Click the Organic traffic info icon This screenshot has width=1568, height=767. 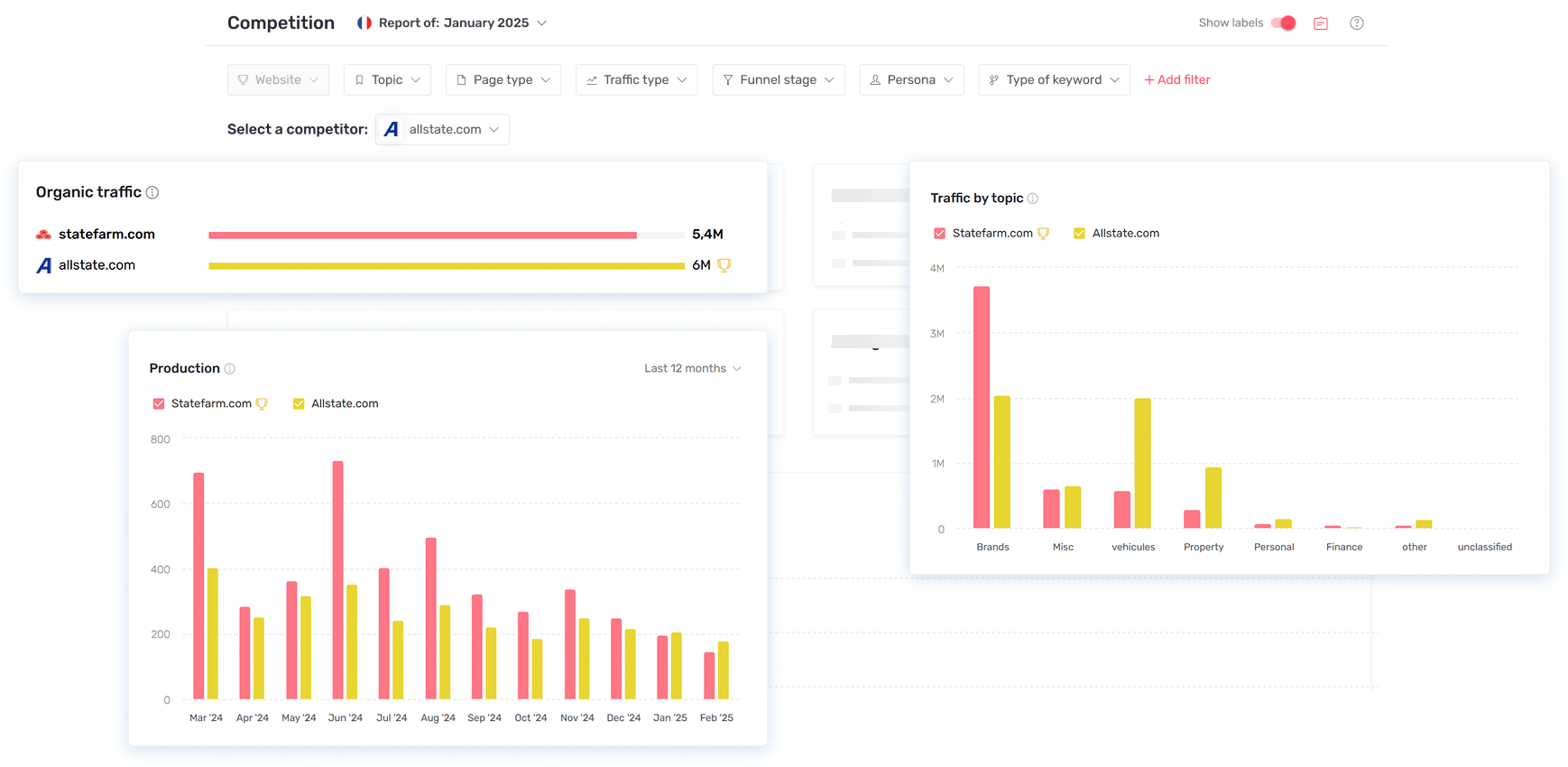pyautogui.click(x=152, y=192)
